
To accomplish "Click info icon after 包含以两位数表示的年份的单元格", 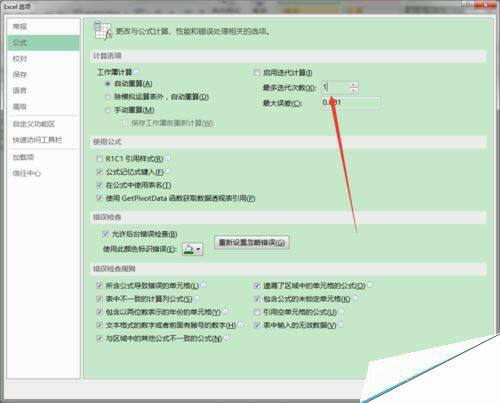I will coord(225,311).
